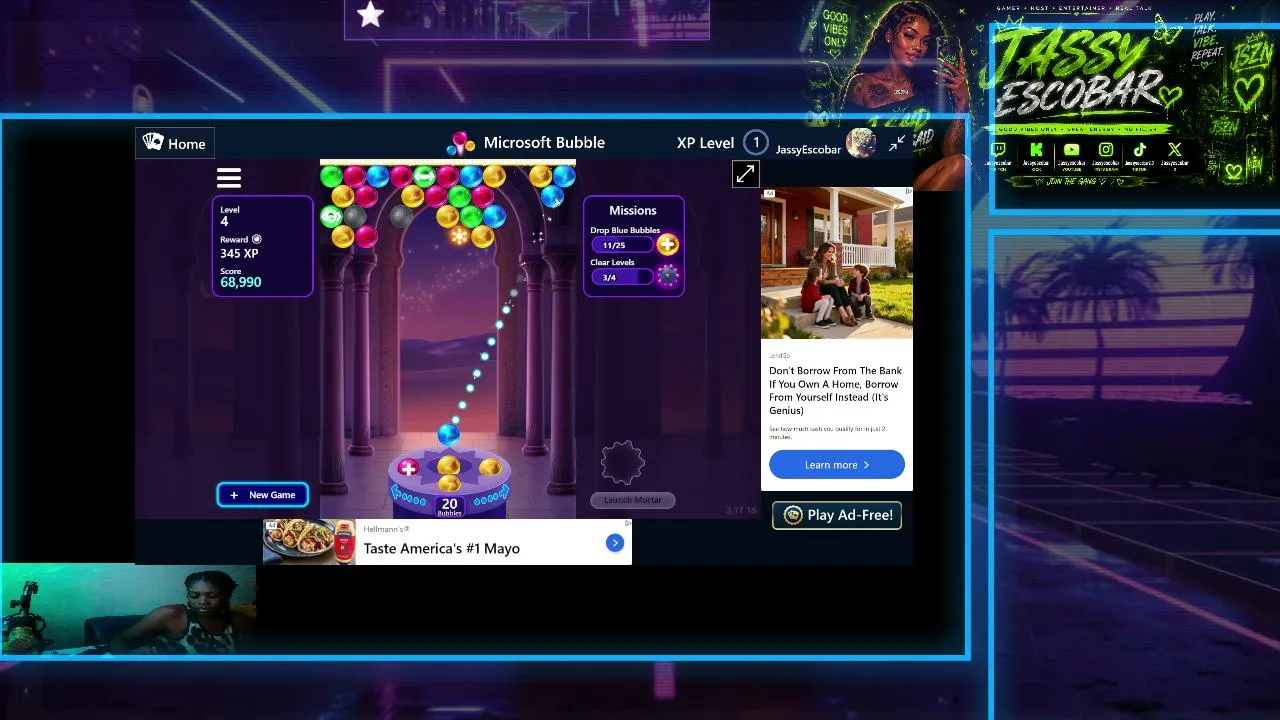
Task: Click the gray stone bubble under the arch
Action: pos(402,216)
